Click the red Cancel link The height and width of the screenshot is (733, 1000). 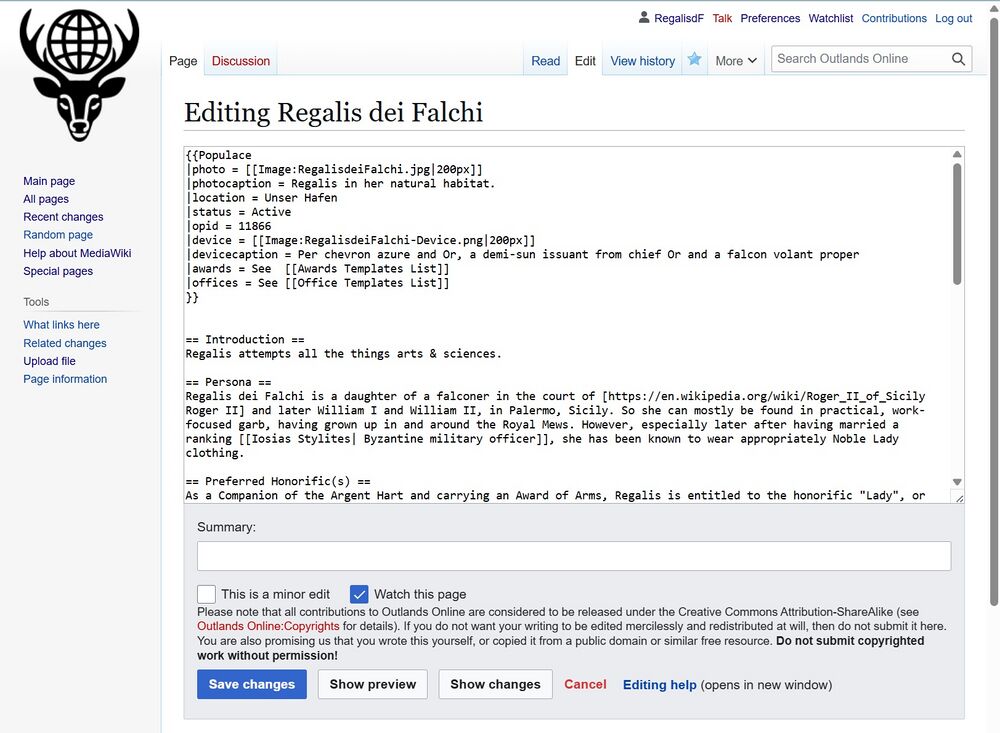click(x=585, y=684)
